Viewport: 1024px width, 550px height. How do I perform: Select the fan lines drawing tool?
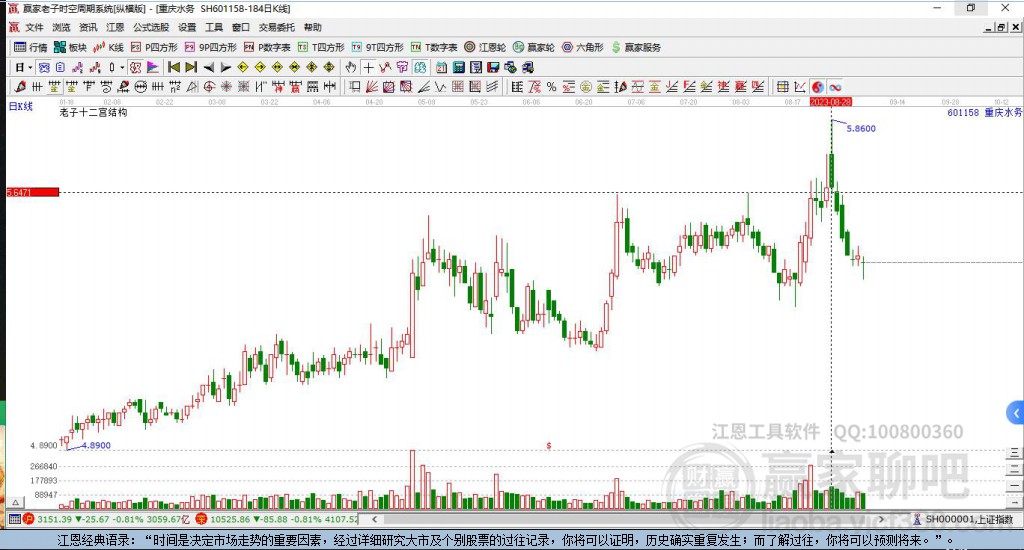372,86
